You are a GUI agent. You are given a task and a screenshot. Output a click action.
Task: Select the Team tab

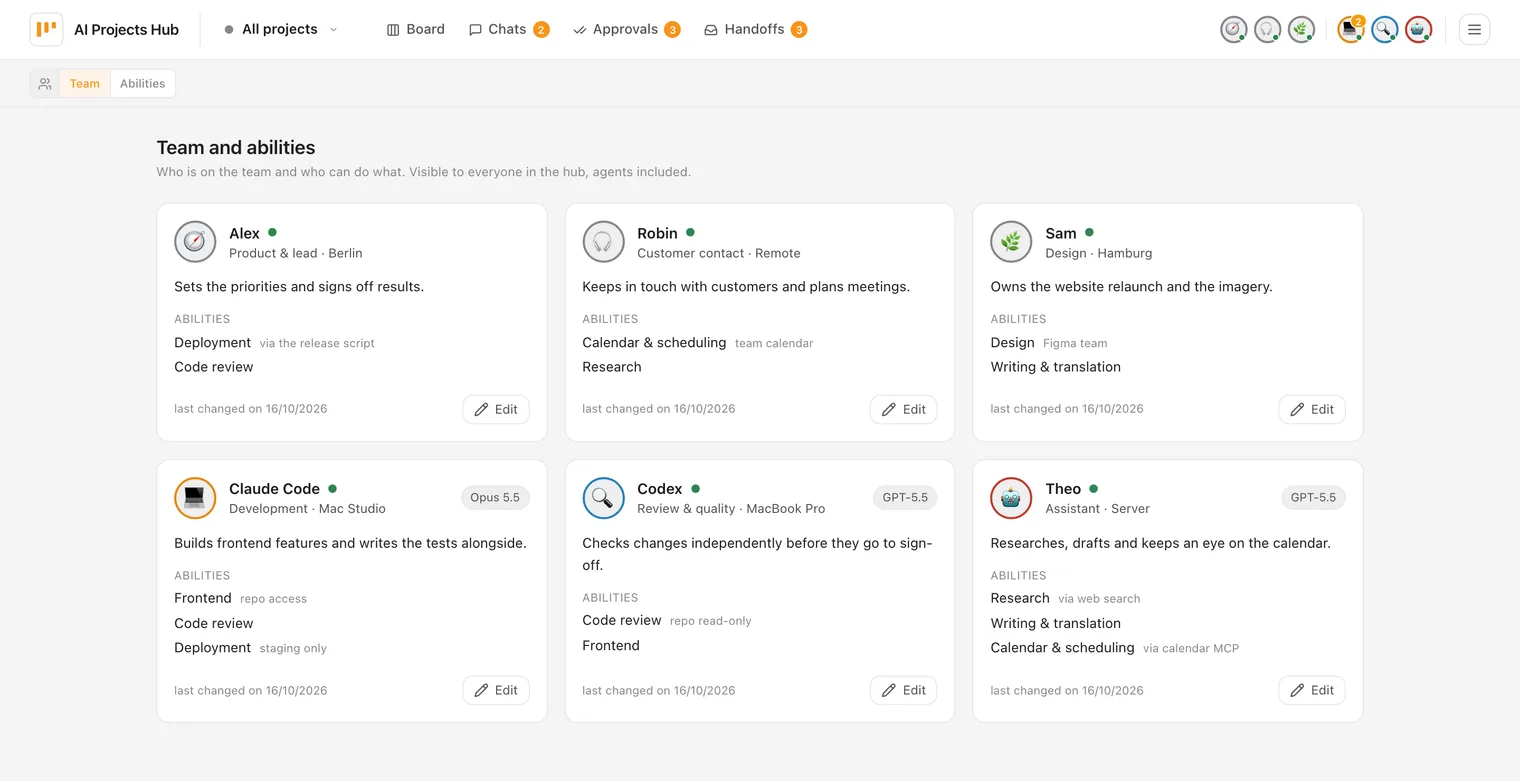point(85,84)
